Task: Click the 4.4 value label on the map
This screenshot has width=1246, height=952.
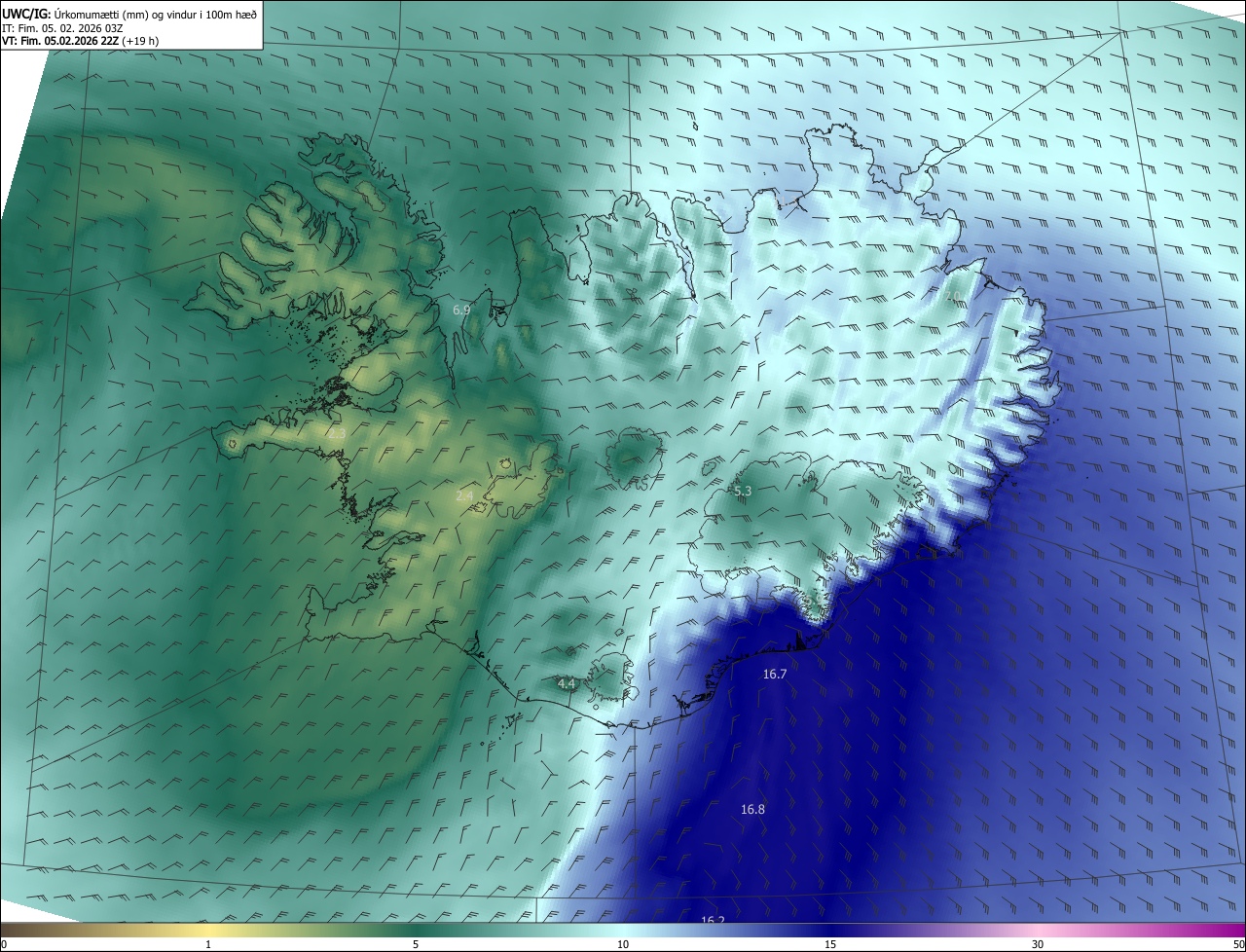Action: point(567,684)
